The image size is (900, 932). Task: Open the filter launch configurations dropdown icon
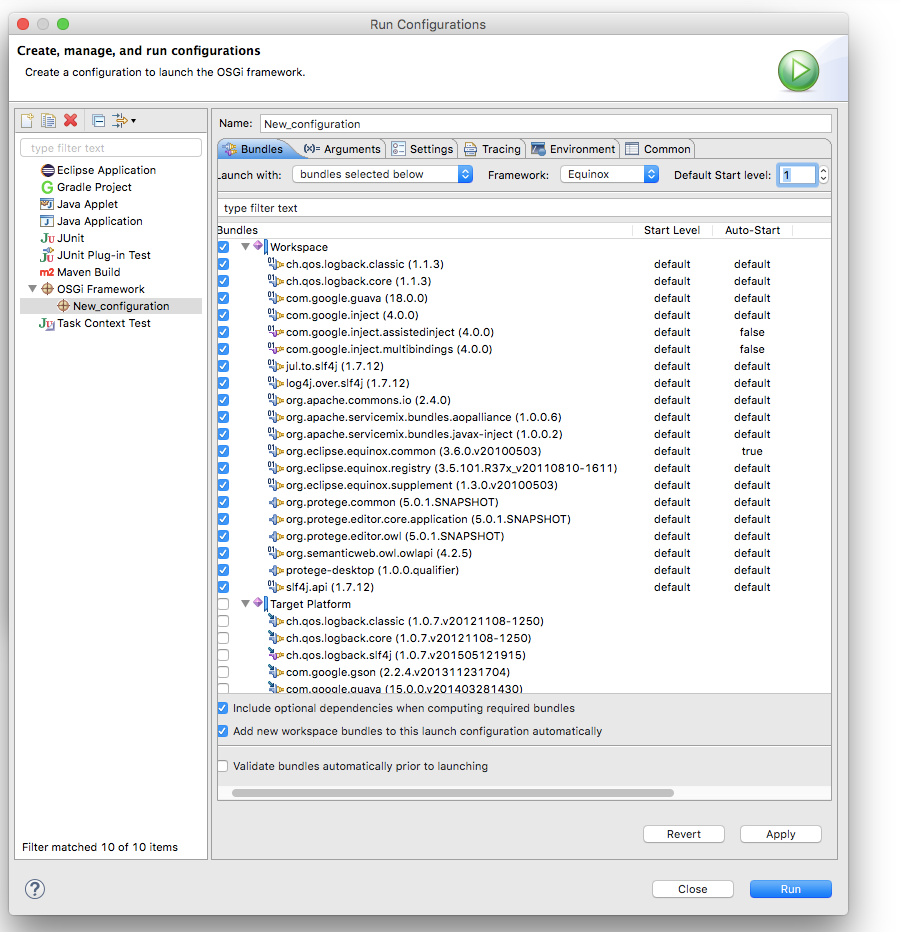tap(124, 121)
